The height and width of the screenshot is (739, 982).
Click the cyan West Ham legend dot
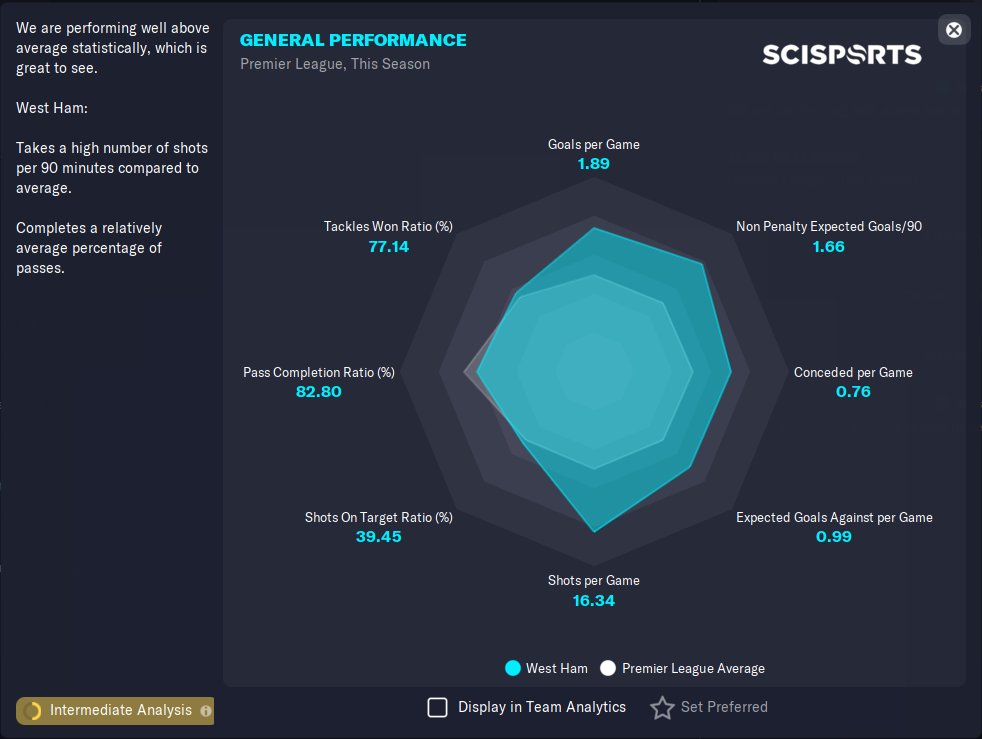513,668
